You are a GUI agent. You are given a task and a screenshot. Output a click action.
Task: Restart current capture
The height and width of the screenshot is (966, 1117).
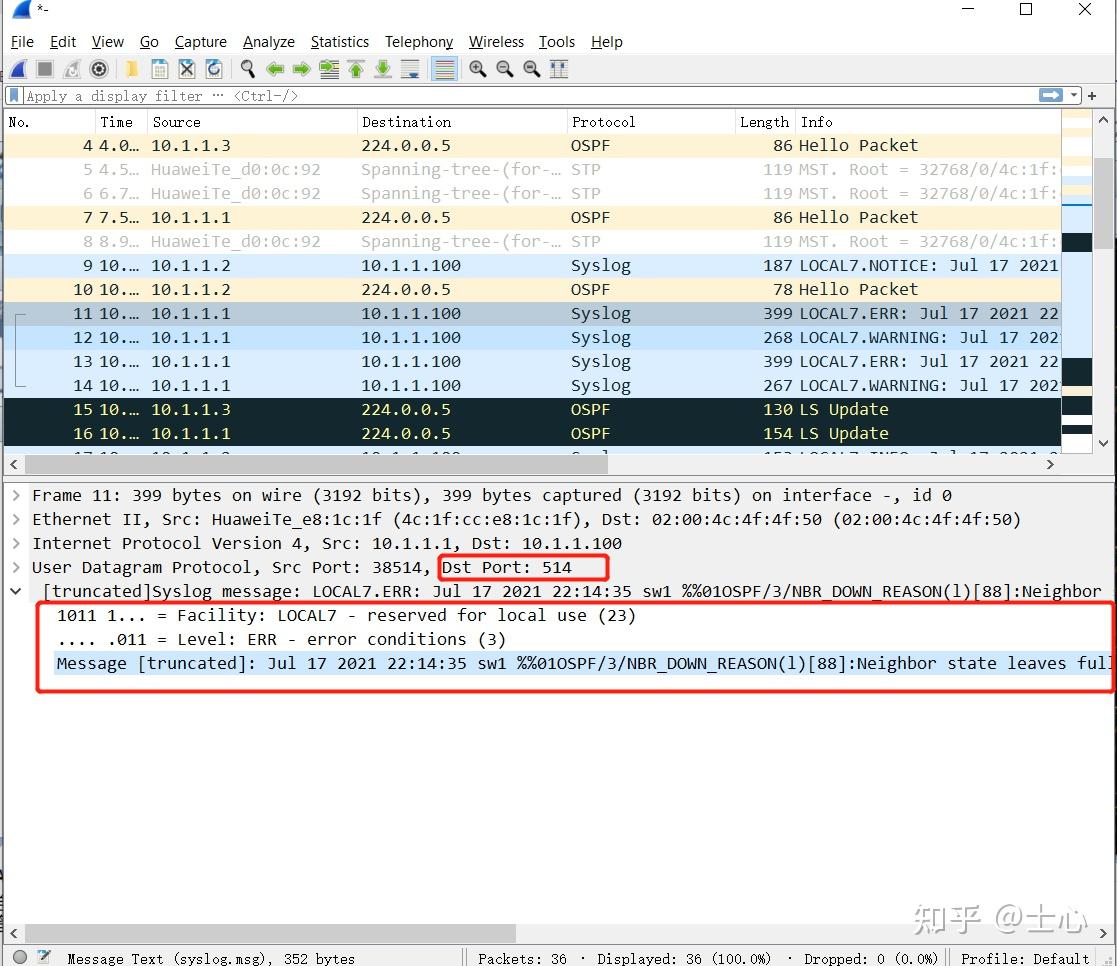click(x=72, y=69)
